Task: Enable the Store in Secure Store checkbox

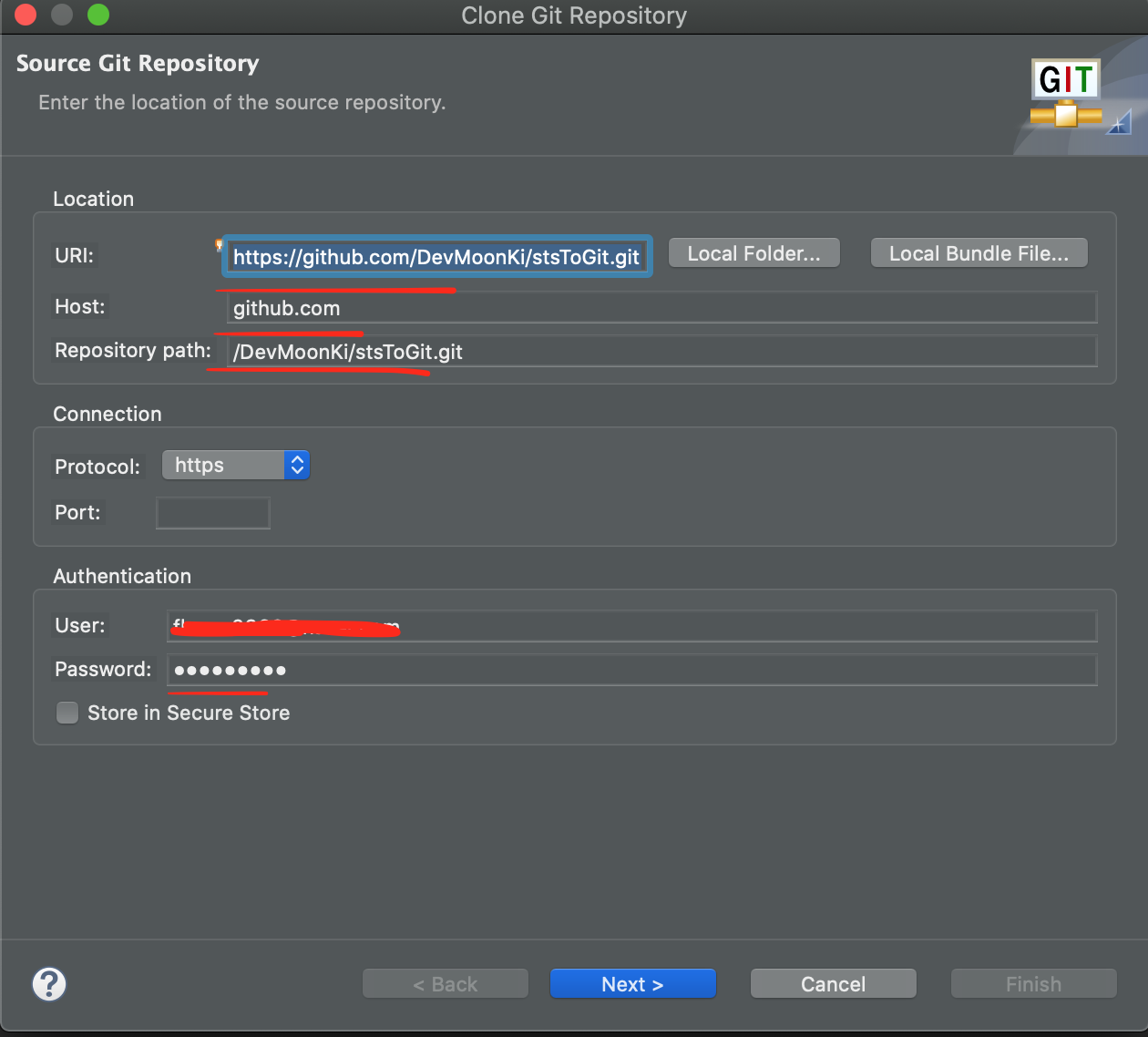Action: pos(67,713)
